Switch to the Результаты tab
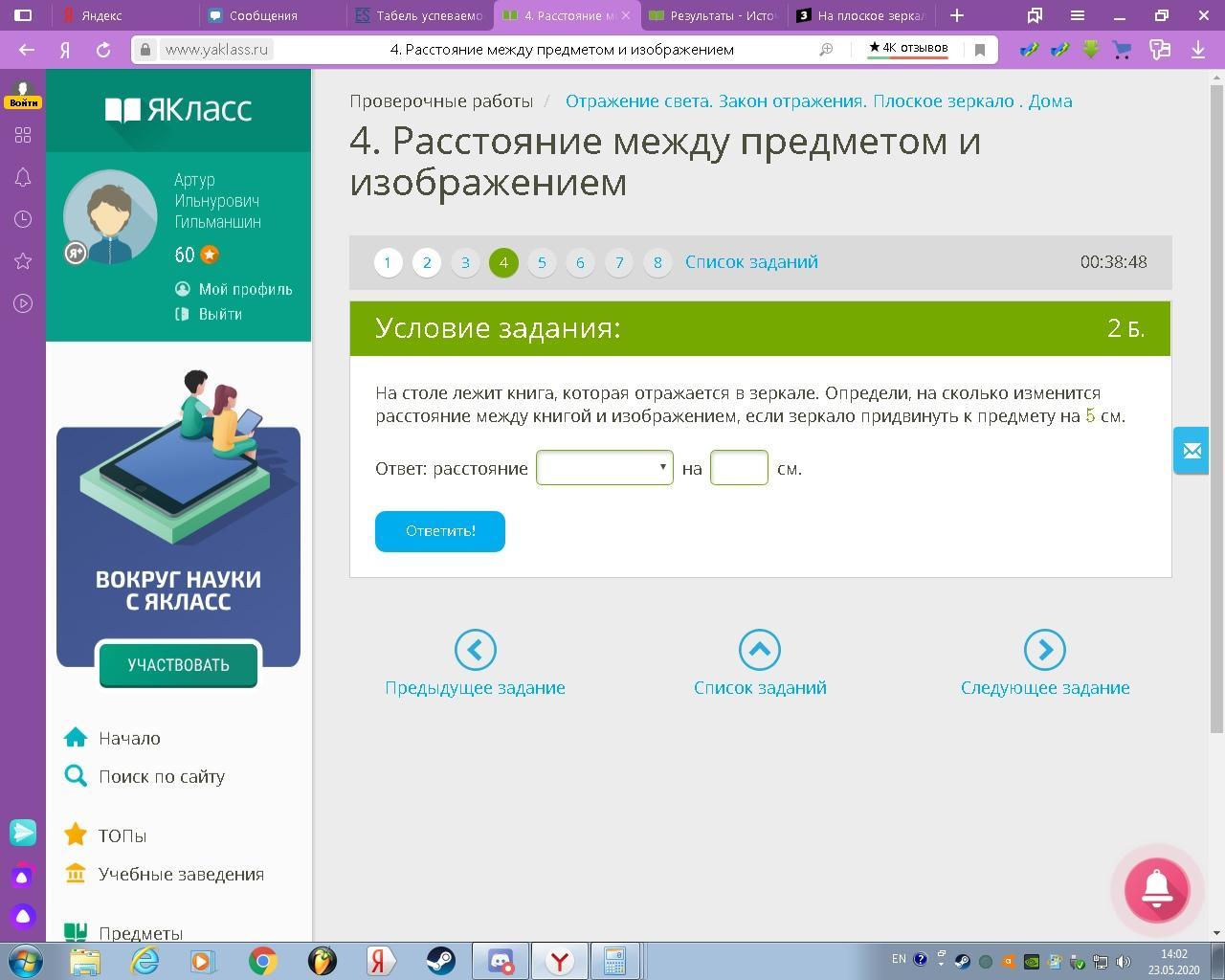The height and width of the screenshot is (980, 1225). tap(712, 15)
